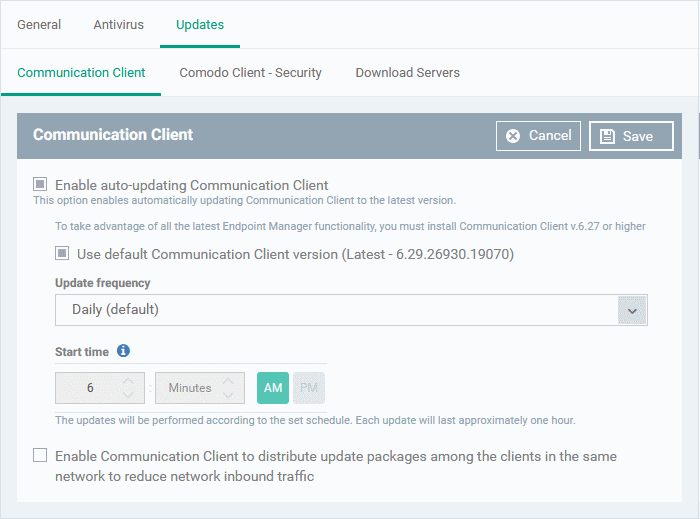This screenshot has width=700, height=519.
Task: Select AM for the start time
Action: [x=273, y=388]
